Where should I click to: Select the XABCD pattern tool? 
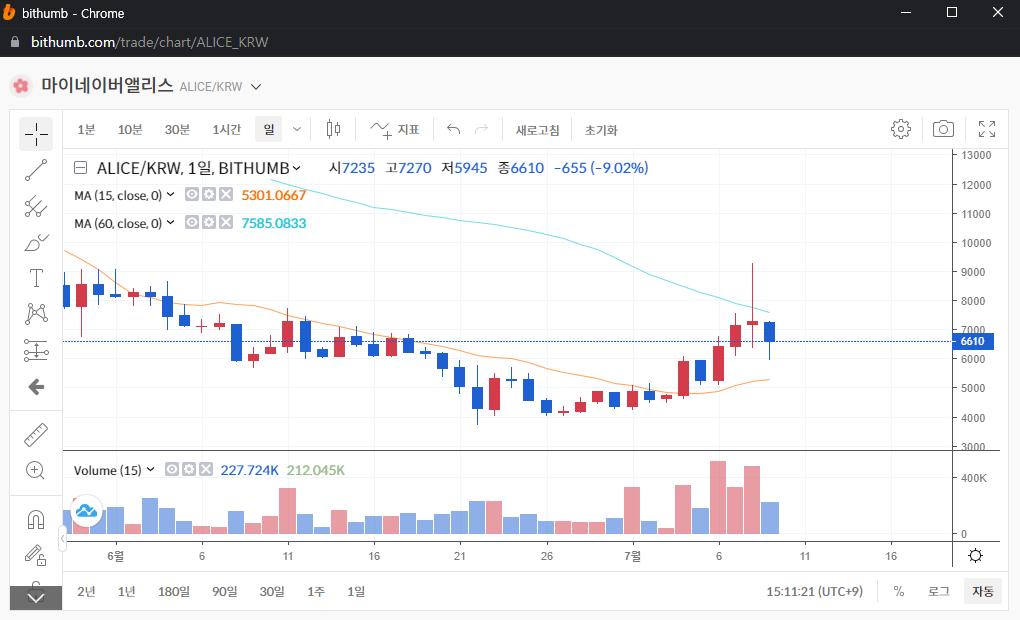pos(36,314)
